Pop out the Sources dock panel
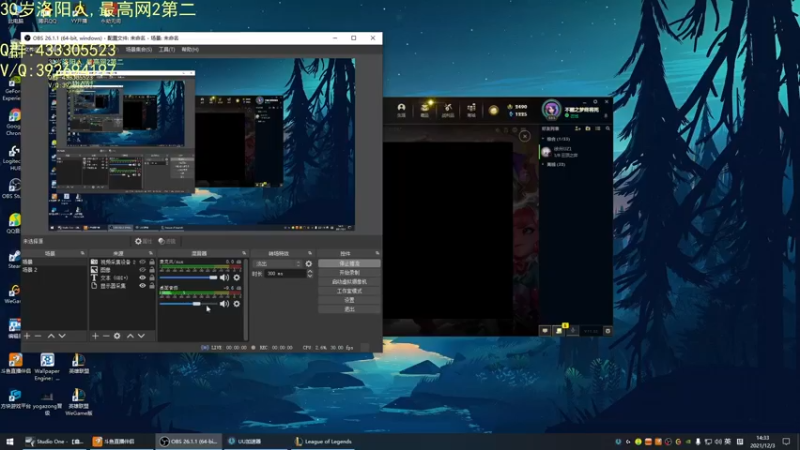Image resolution: width=800 pixels, height=450 pixels. click(151, 253)
